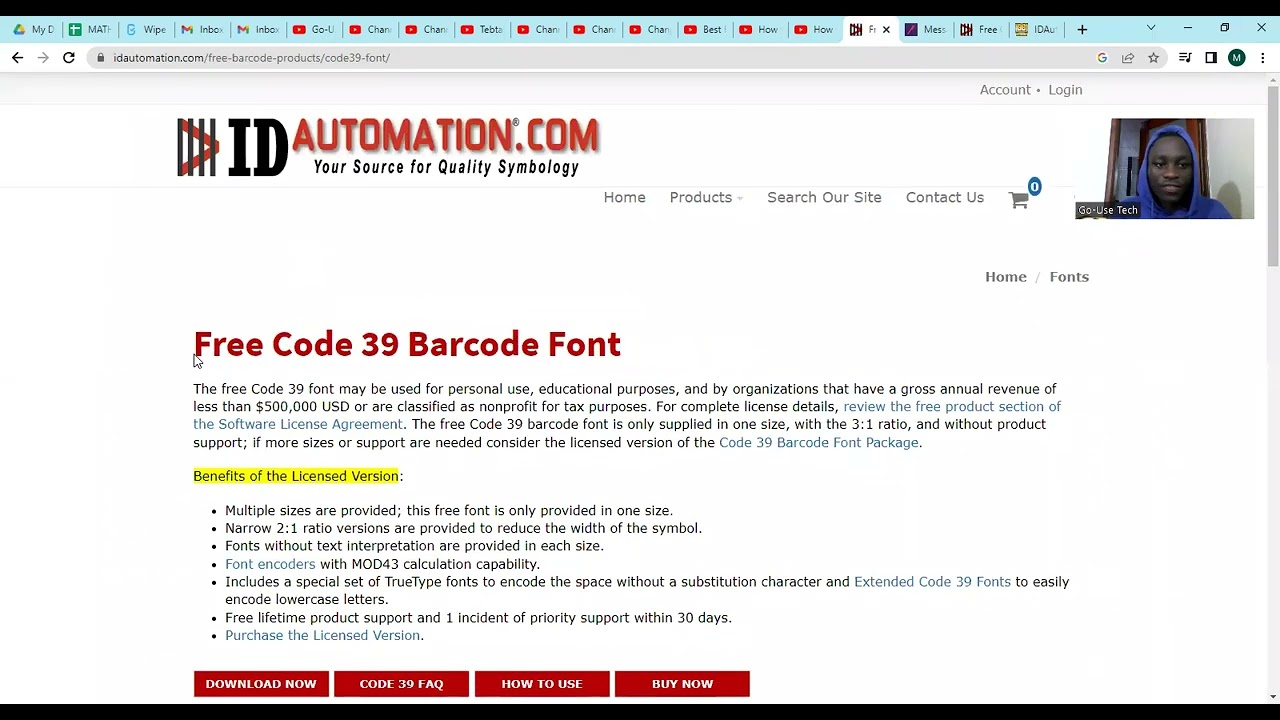Click the CODE 39 FAQ button

(401, 684)
